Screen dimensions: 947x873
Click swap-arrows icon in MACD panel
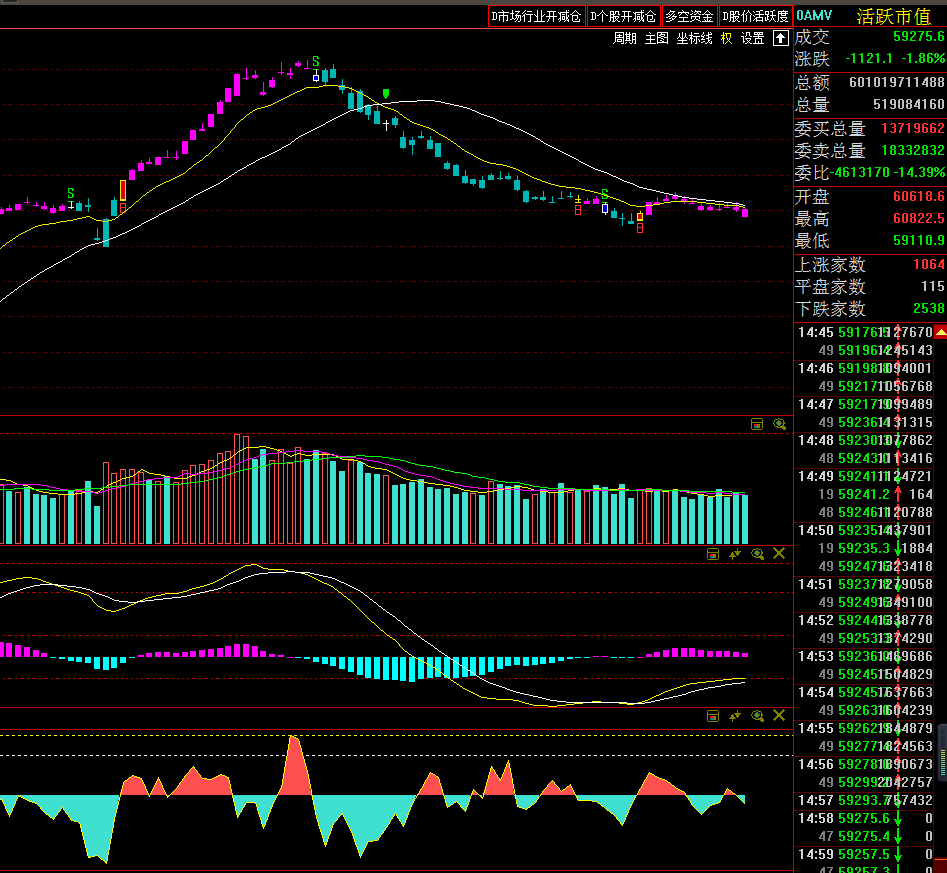tap(735, 554)
